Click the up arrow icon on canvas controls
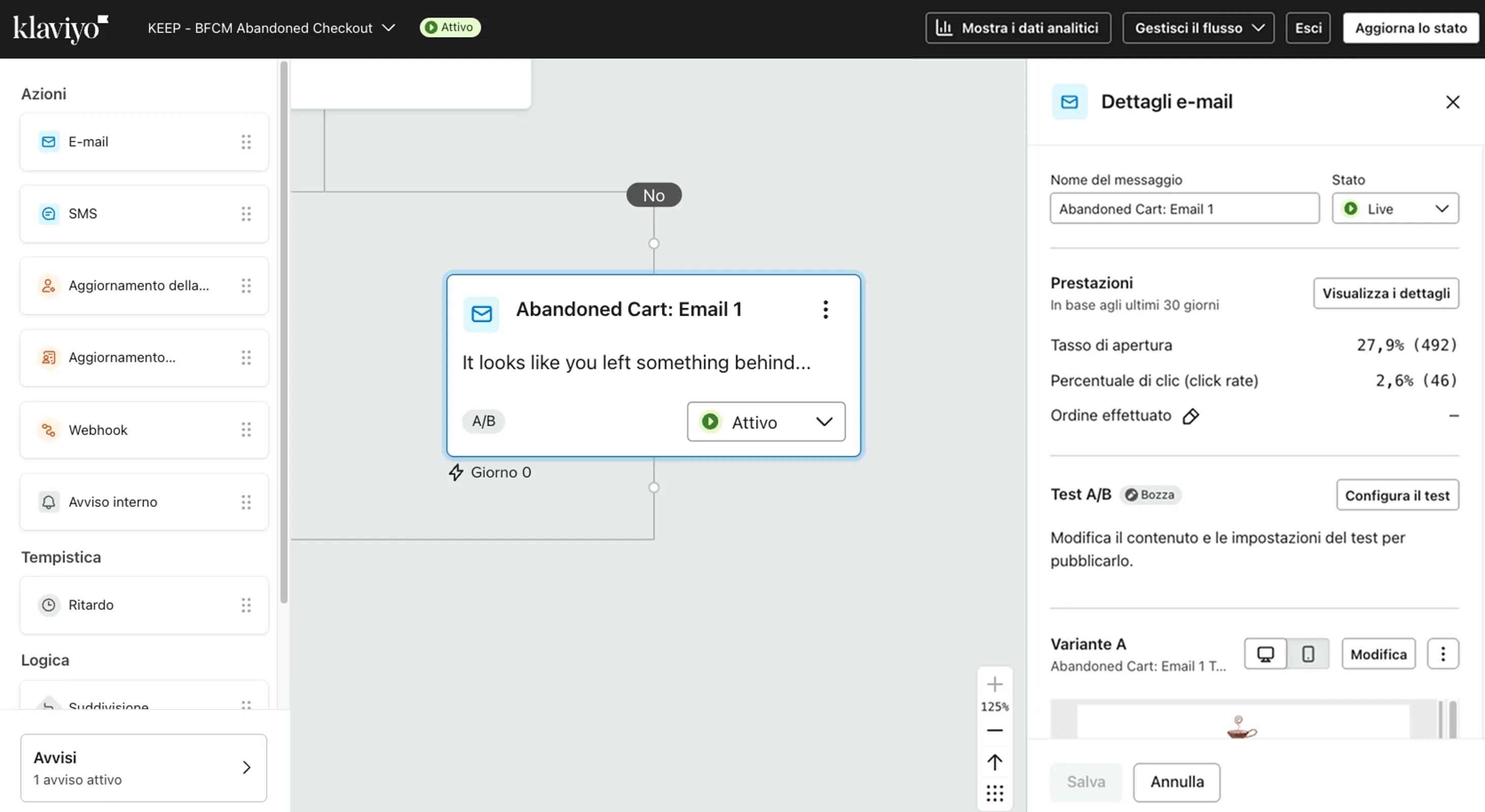Screen dimensions: 1485x812 click(x=995, y=762)
